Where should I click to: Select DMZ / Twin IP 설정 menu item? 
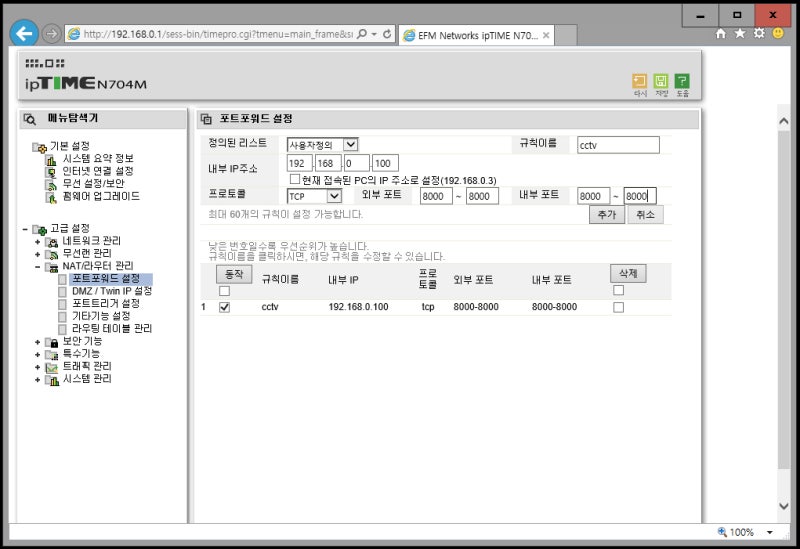[112, 291]
